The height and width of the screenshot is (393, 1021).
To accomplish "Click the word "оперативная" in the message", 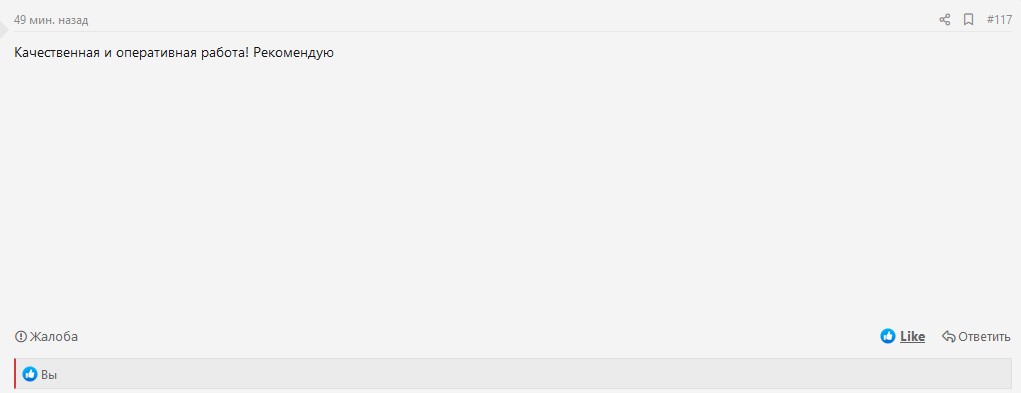I will (155, 53).
